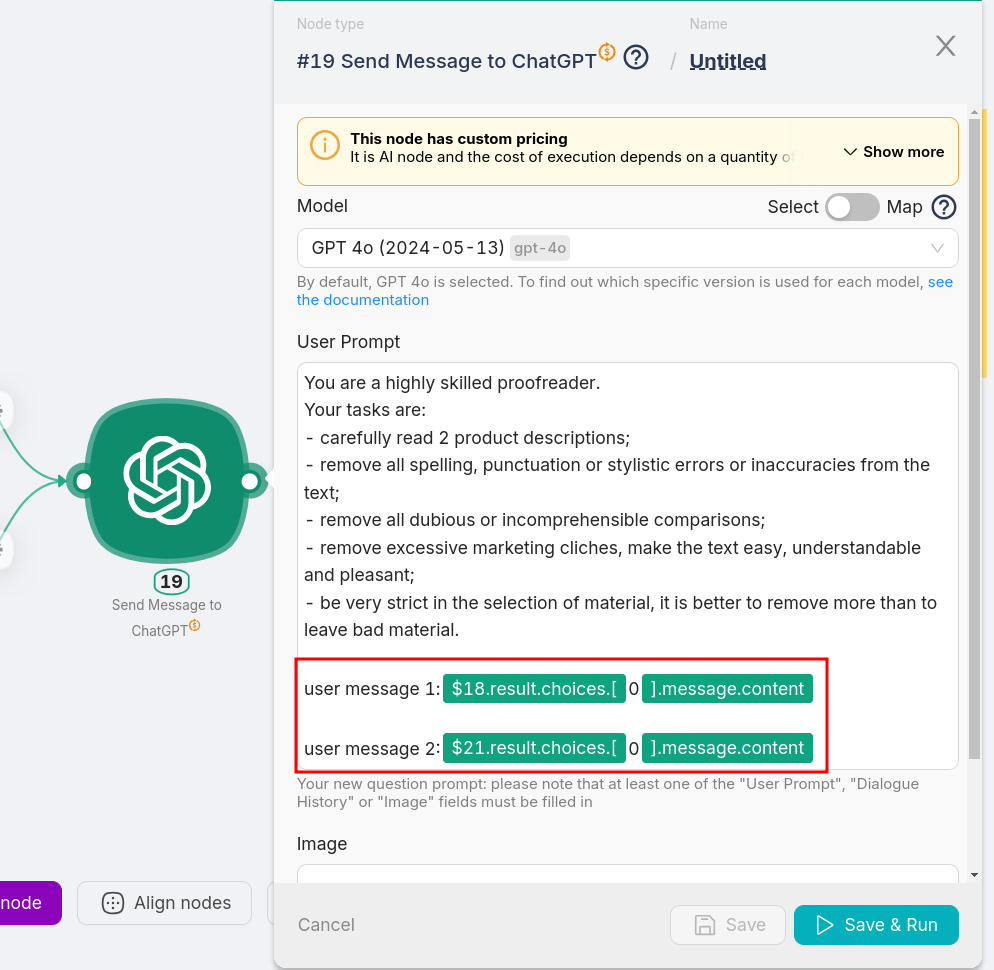Click the scrollbar down arrow
The width and height of the screenshot is (994, 970).
point(974,875)
